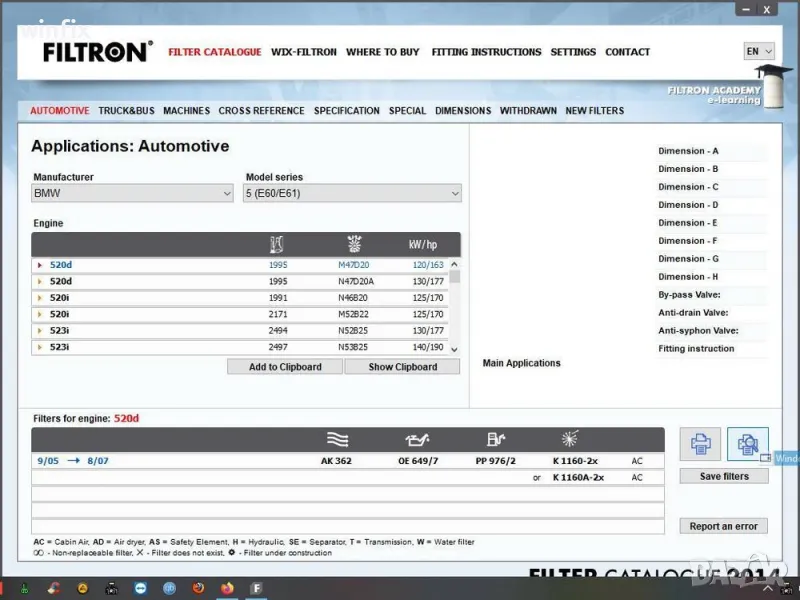Open the EN language dropdown

click(759, 51)
